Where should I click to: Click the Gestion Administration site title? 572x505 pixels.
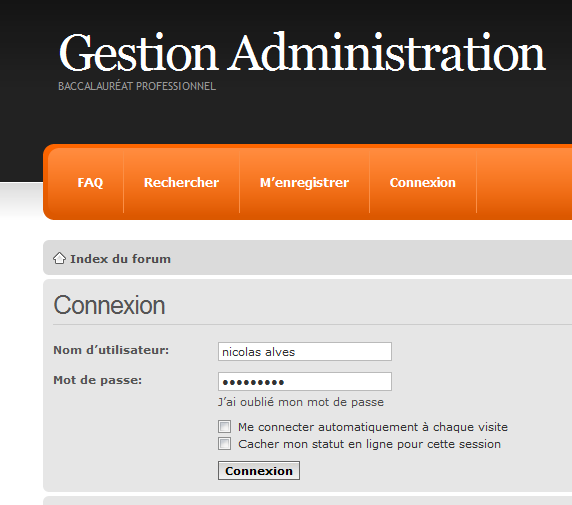pos(302,53)
